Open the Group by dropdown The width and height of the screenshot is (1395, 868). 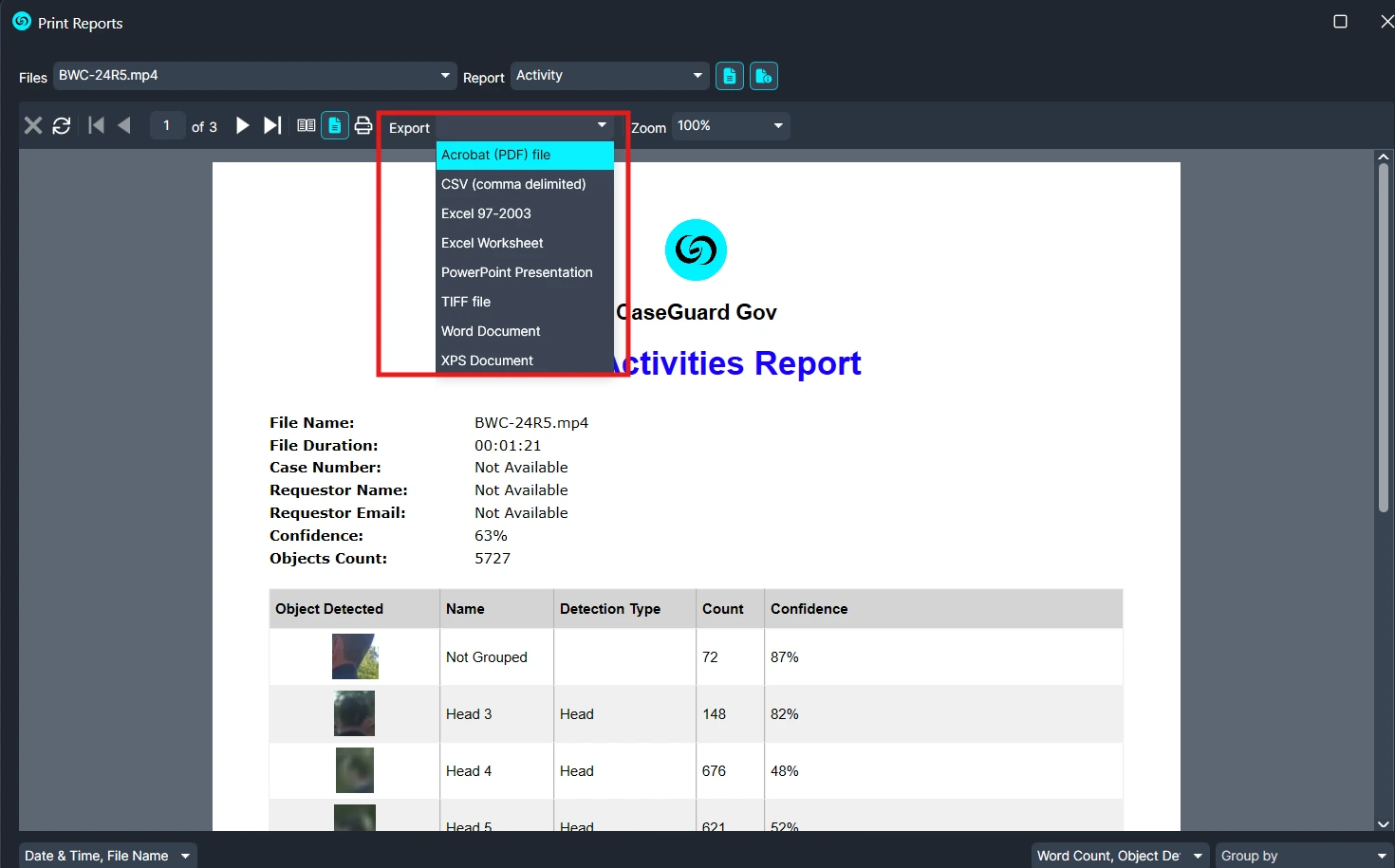pos(1305,856)
